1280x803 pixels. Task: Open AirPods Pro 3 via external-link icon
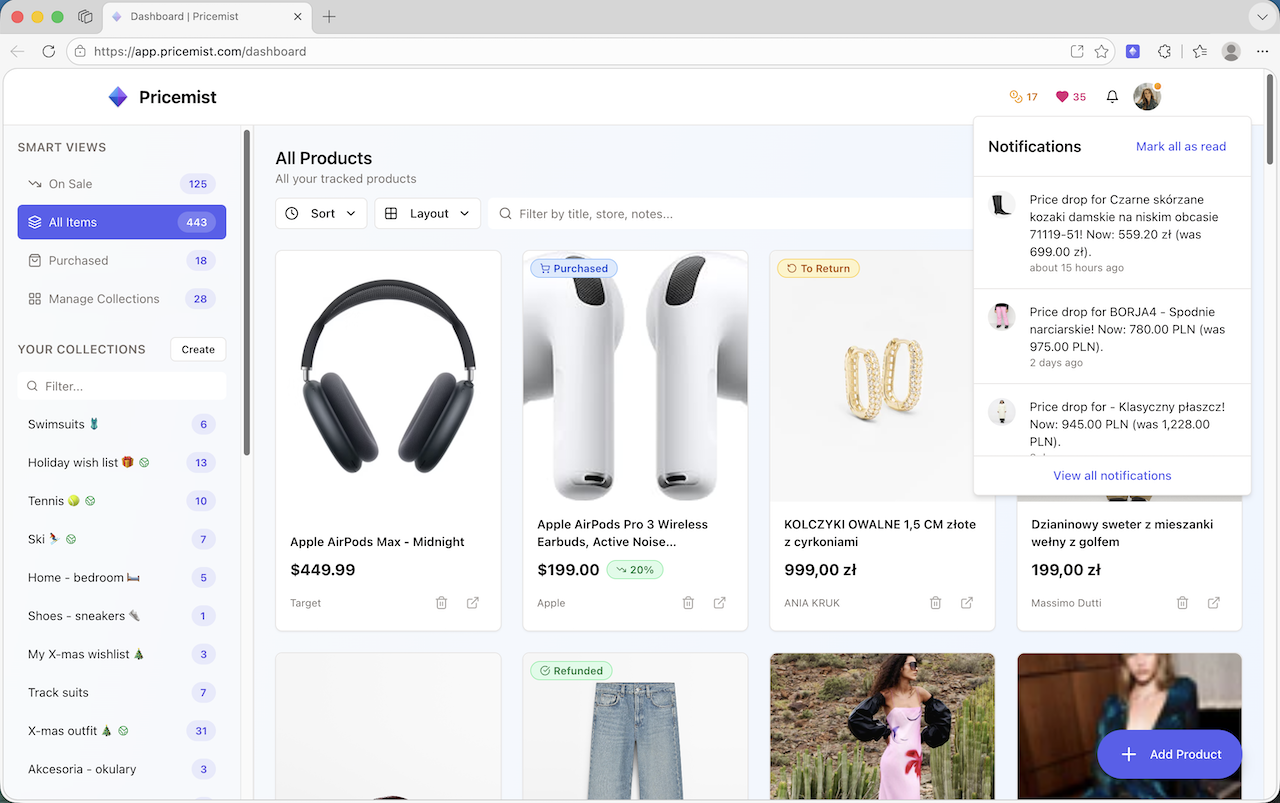tap(719, 603)
